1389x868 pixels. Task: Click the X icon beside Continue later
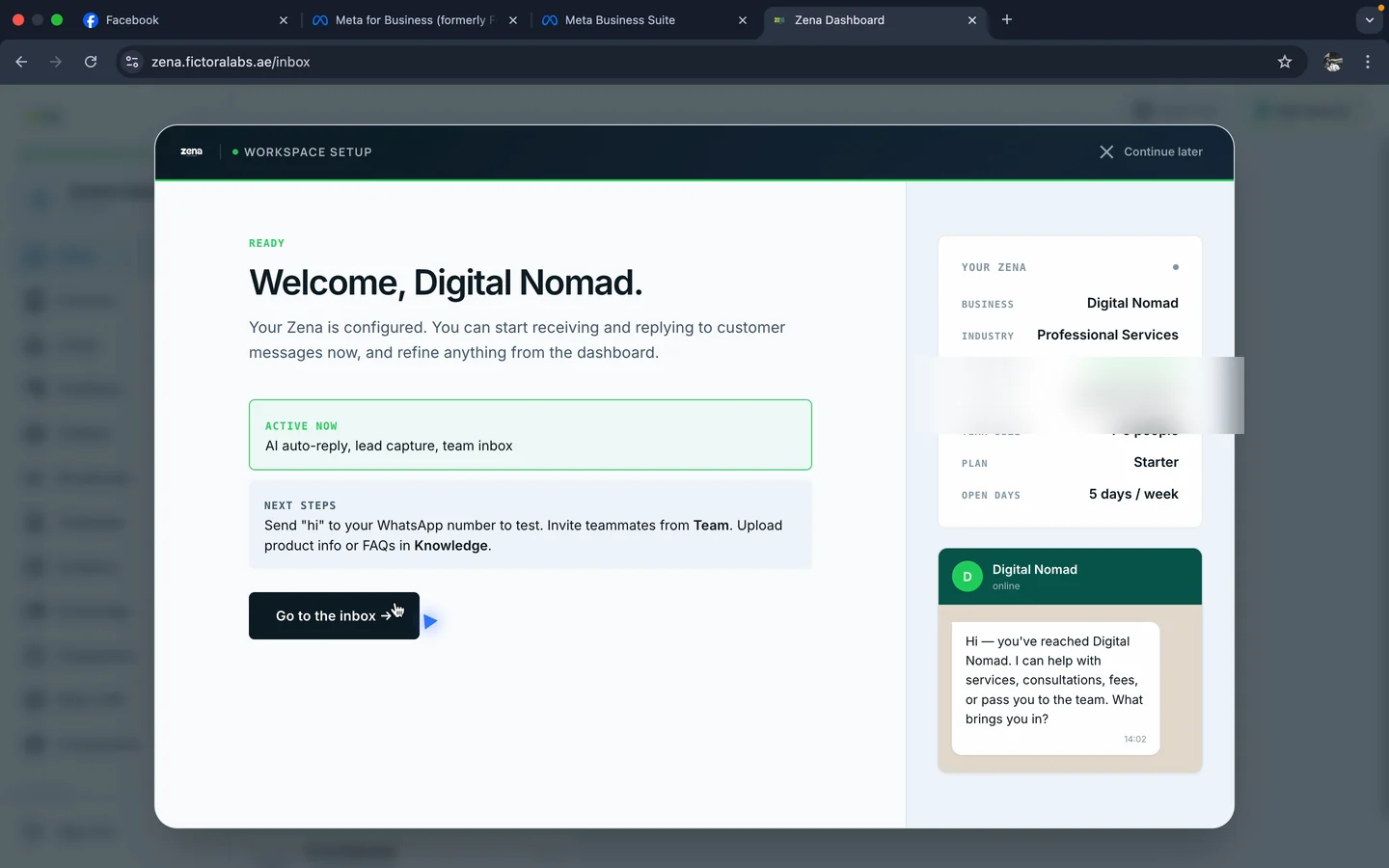[1106, 151]
